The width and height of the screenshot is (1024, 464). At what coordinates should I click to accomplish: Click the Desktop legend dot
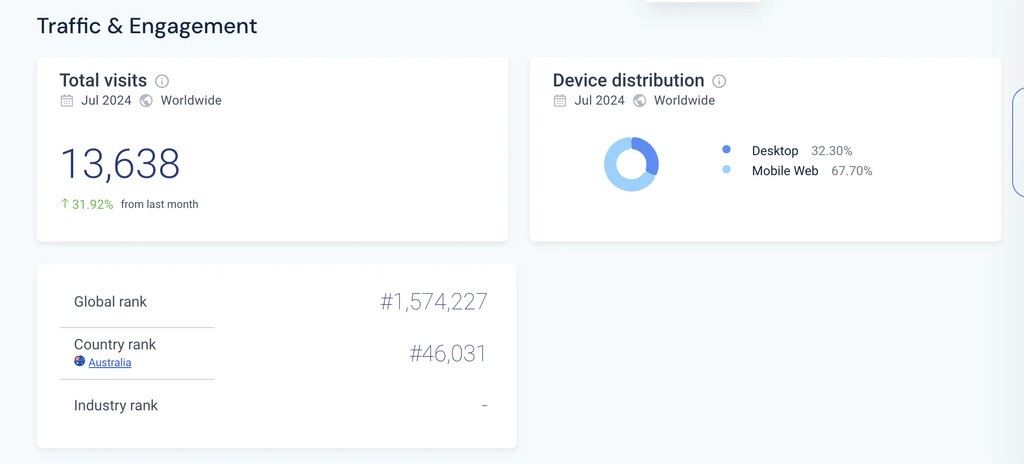(726, 150)
